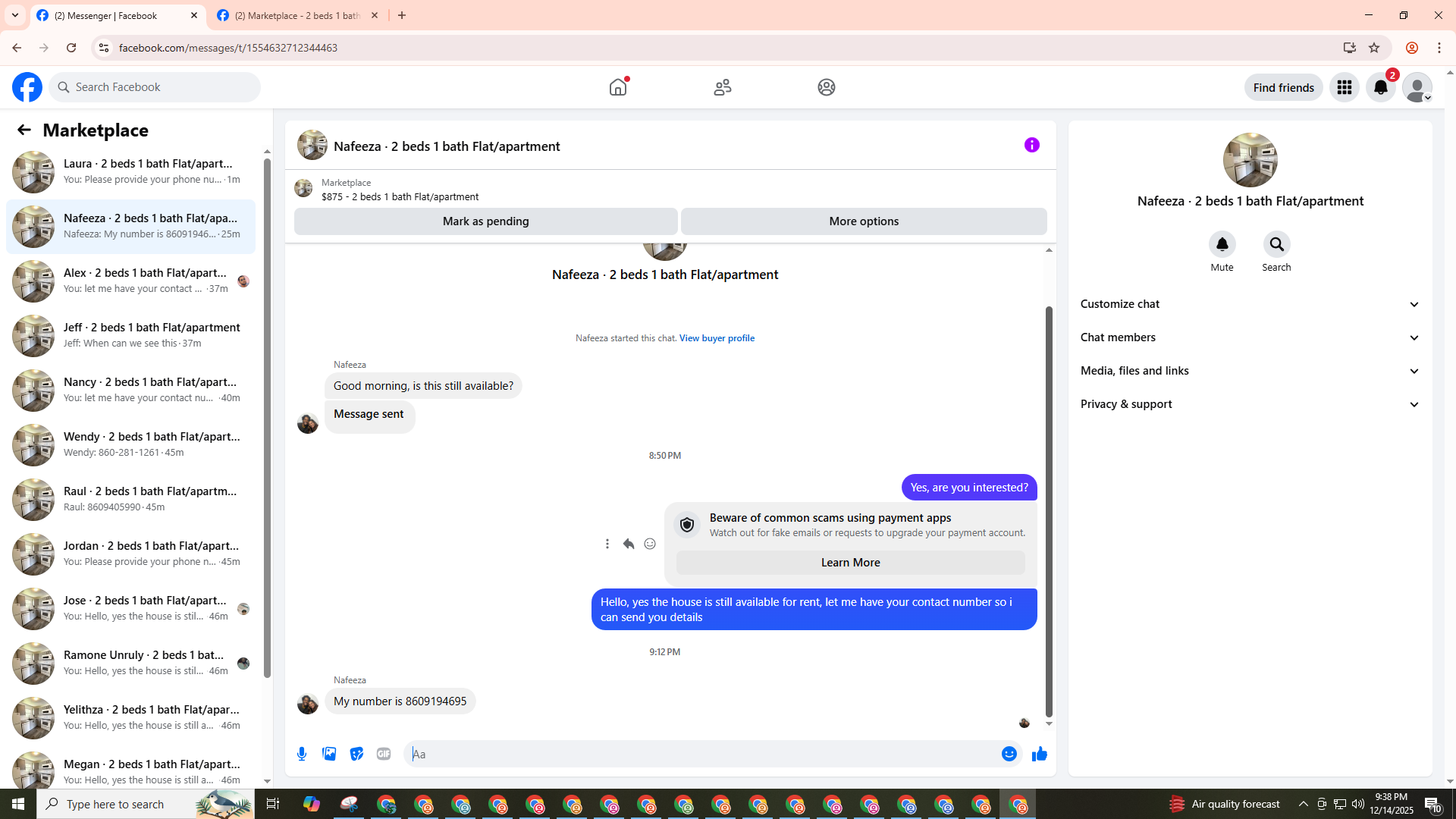This screenshot has height=819, width=1456.
Task: Open the GIF picker
Action: pos(384,754)
